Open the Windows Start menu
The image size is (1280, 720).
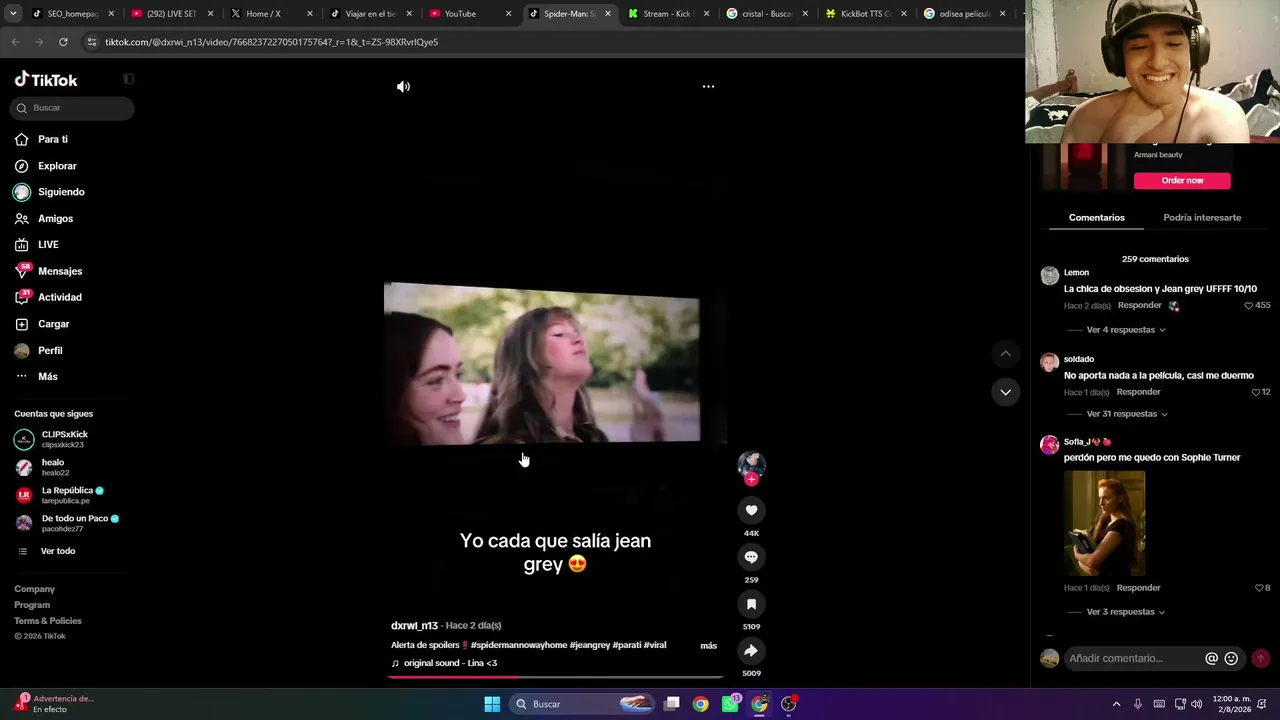(x=492, y=704)
